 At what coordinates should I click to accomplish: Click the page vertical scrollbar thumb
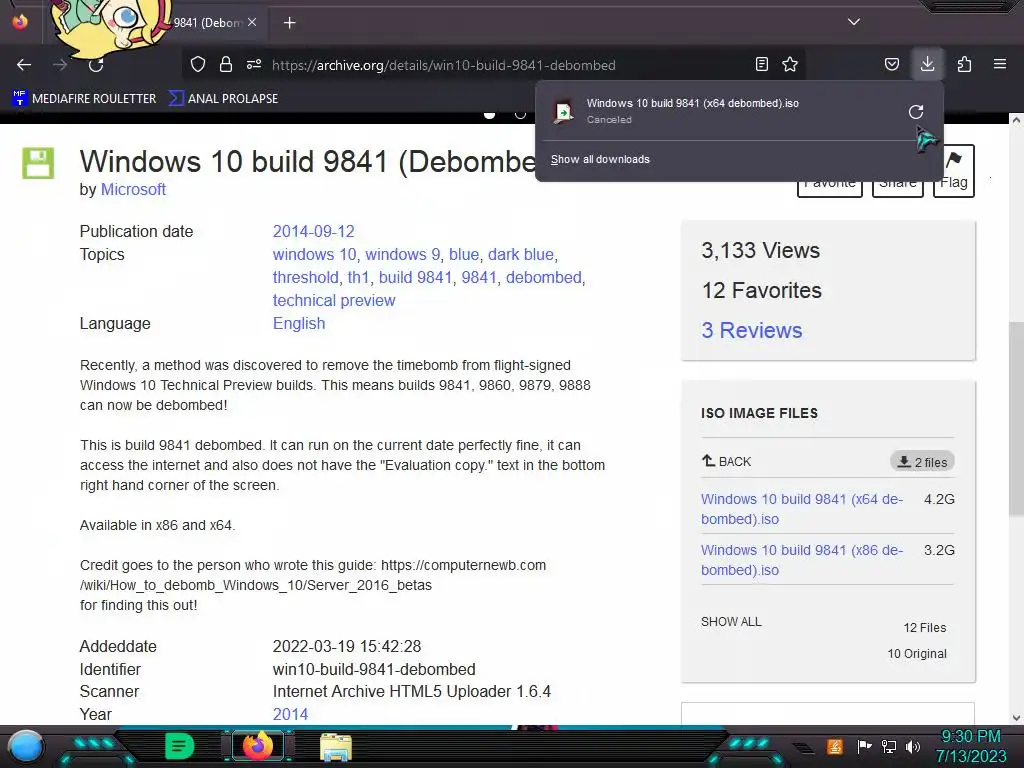pos(1016,418)
